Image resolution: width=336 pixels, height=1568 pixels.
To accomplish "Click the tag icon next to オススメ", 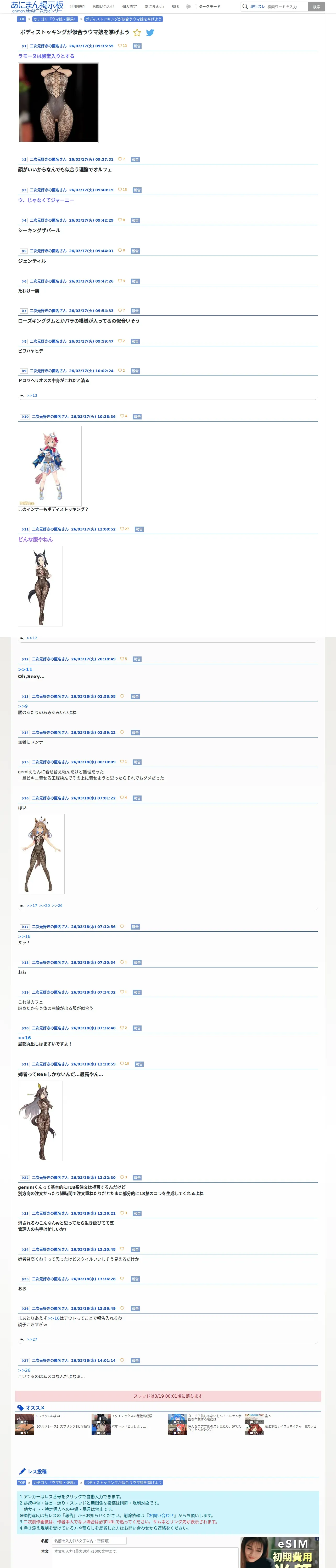I will (x=21, y=1408).
